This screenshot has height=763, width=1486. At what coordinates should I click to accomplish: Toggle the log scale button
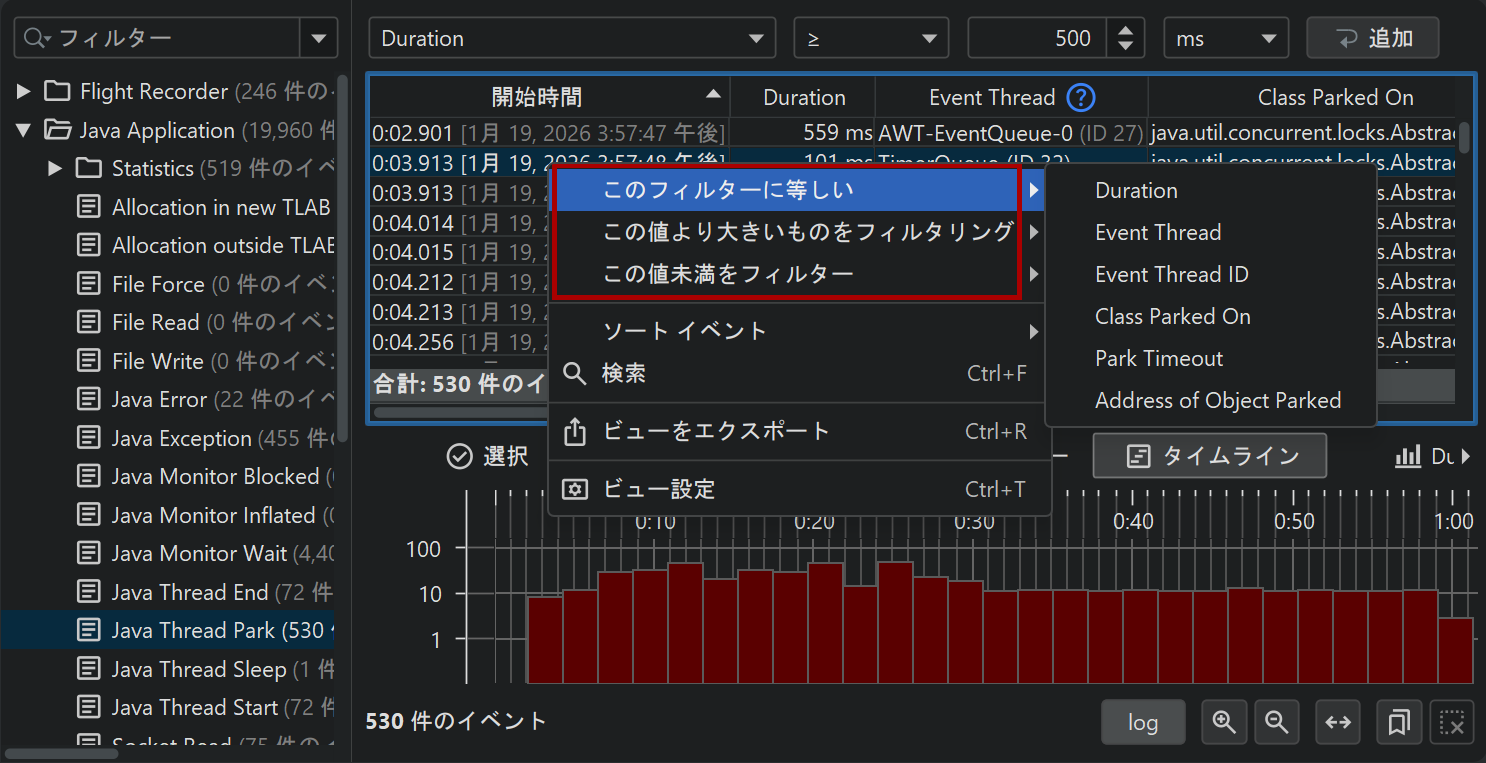coord(1142,722)
